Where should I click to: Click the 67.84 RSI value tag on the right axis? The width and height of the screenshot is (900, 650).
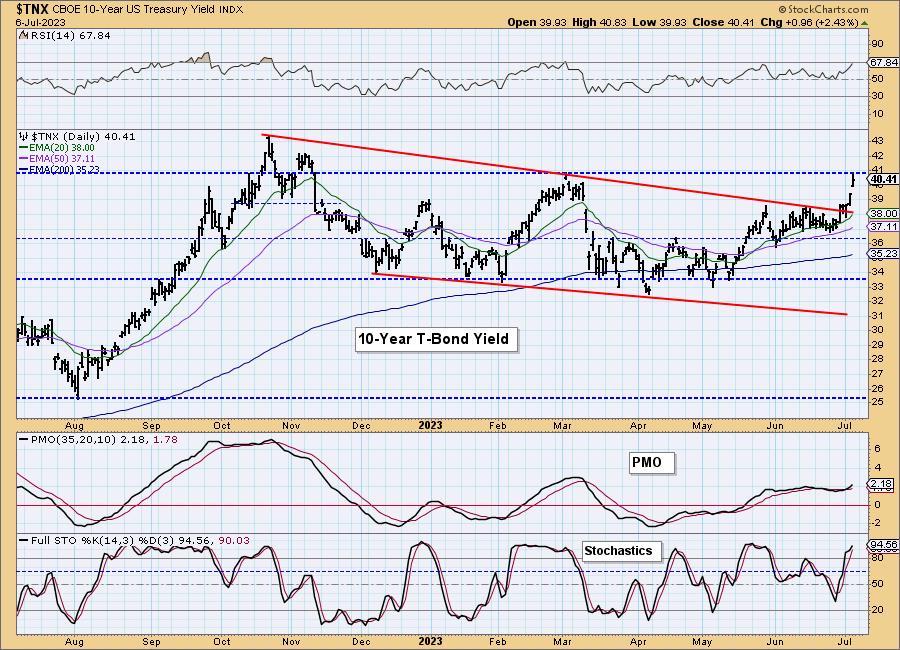[884, 62]
